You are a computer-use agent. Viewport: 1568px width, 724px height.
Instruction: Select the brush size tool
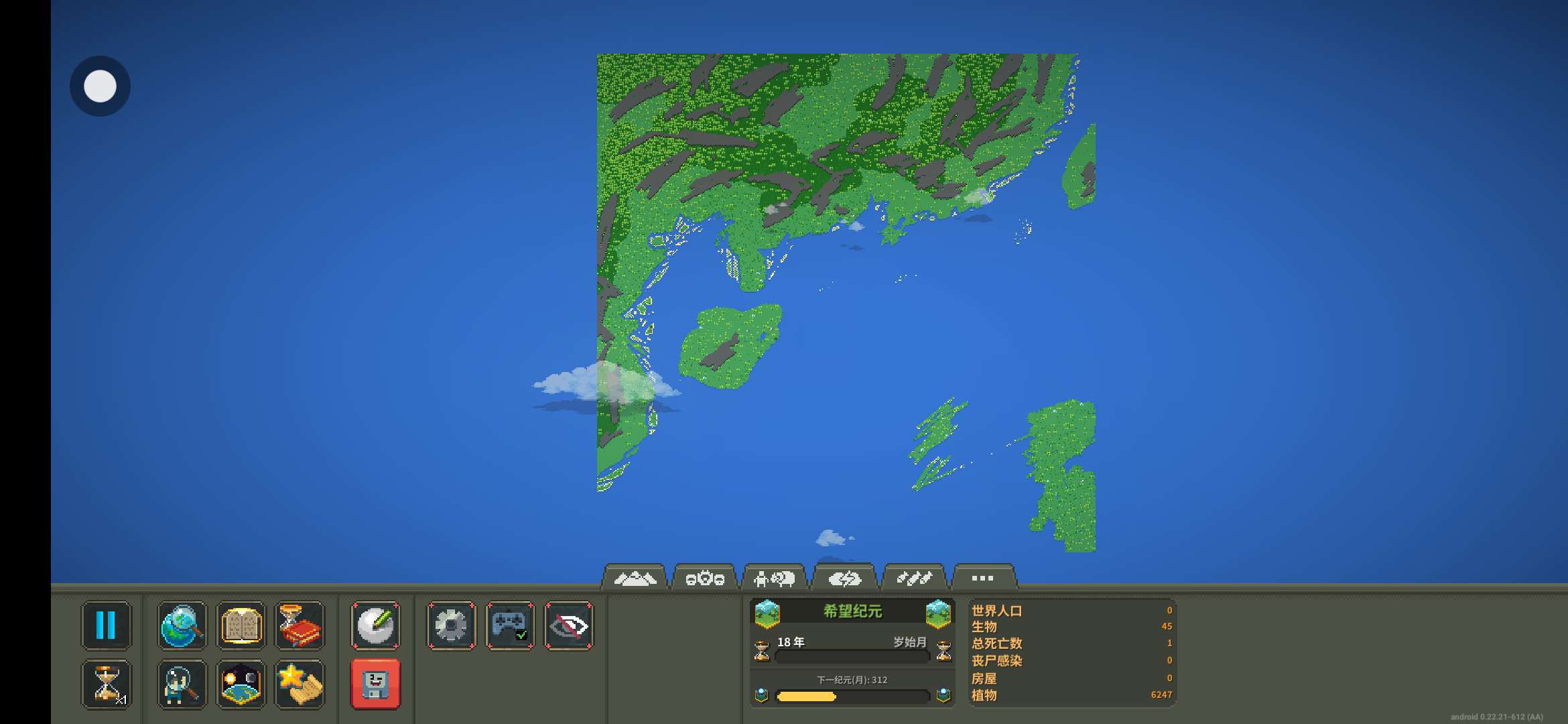[375, 625]
